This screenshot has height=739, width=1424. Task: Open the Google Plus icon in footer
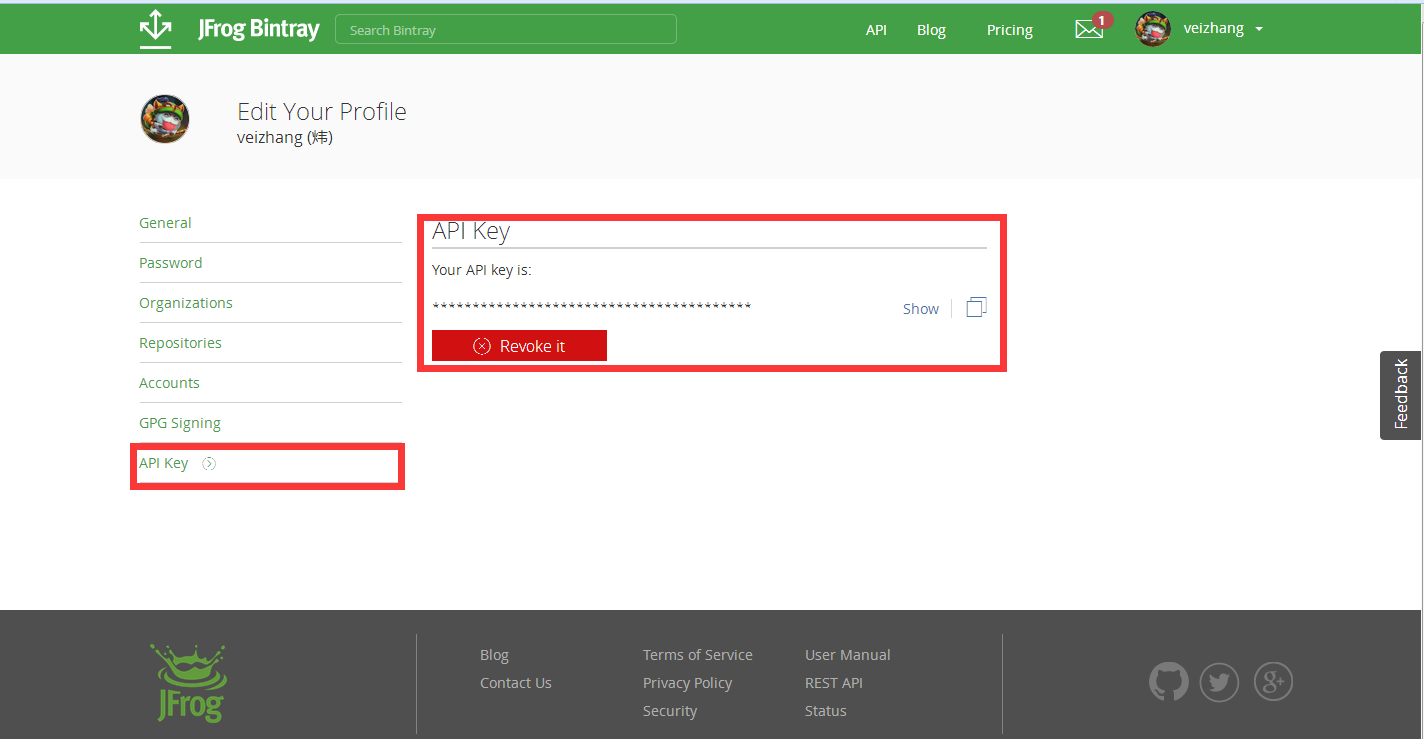[x=1273, y=683]
